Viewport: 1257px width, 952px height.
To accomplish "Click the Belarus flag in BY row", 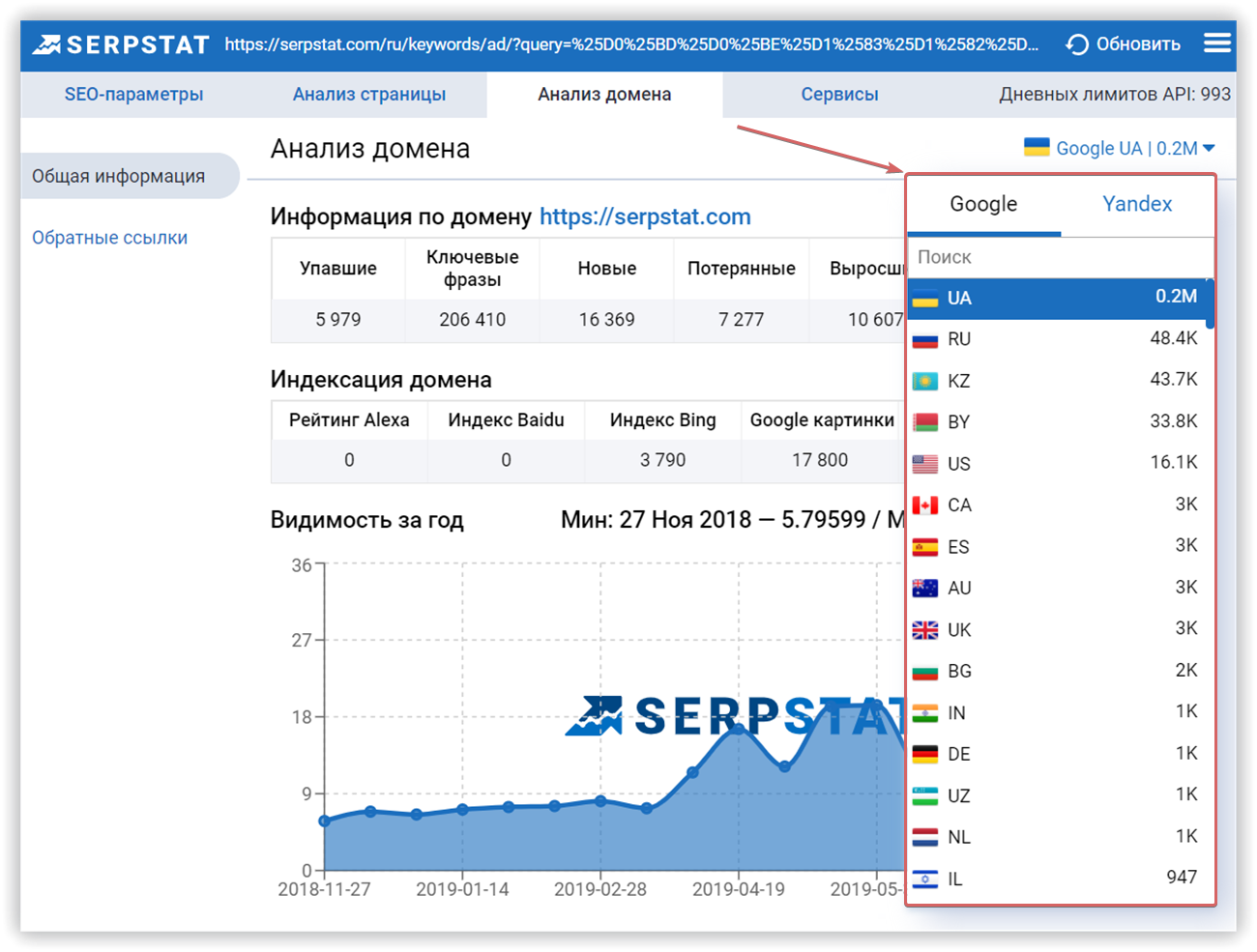I will tap(925, 422).
